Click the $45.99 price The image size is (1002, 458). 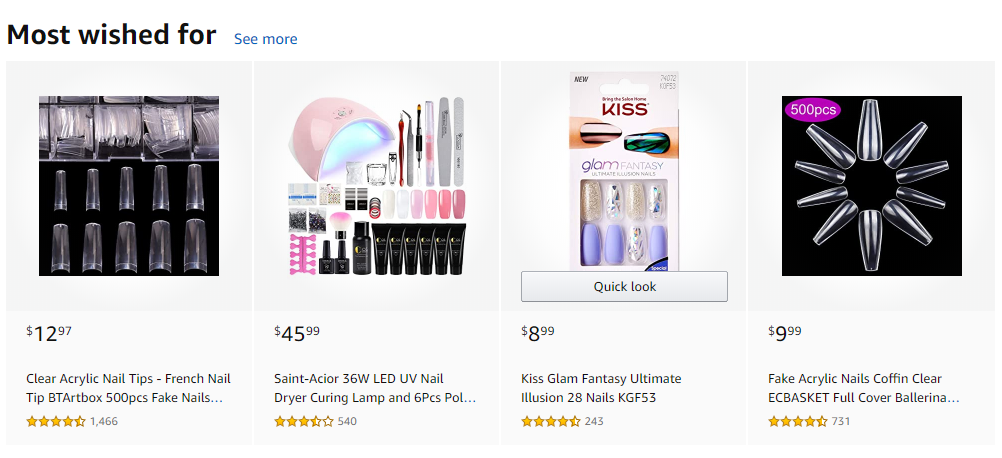tap(297, 334)
